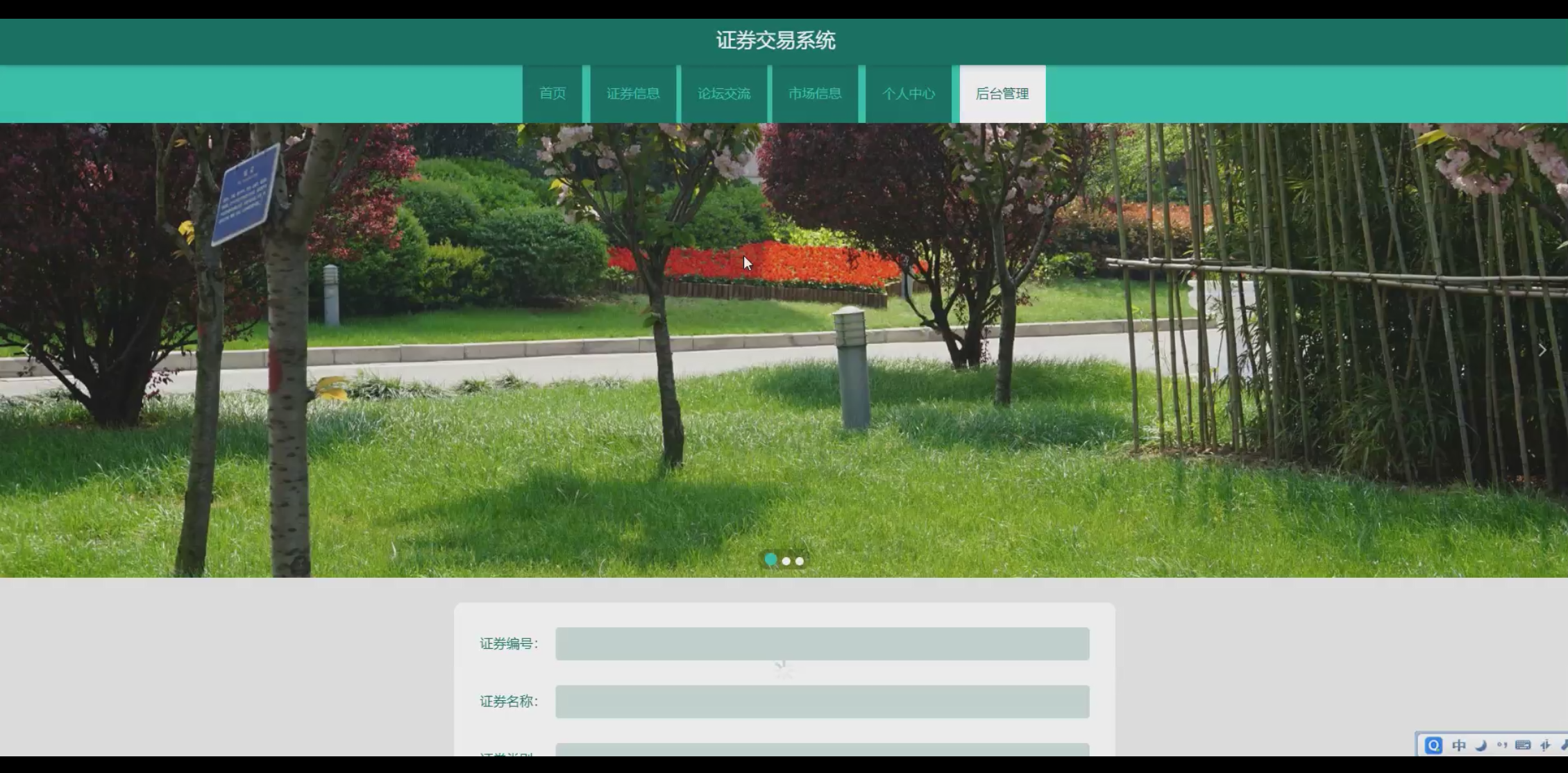Viewport: 1568px width, 773px height.
Task: Go to 首页 via the nav link
Action: point(553,93)
